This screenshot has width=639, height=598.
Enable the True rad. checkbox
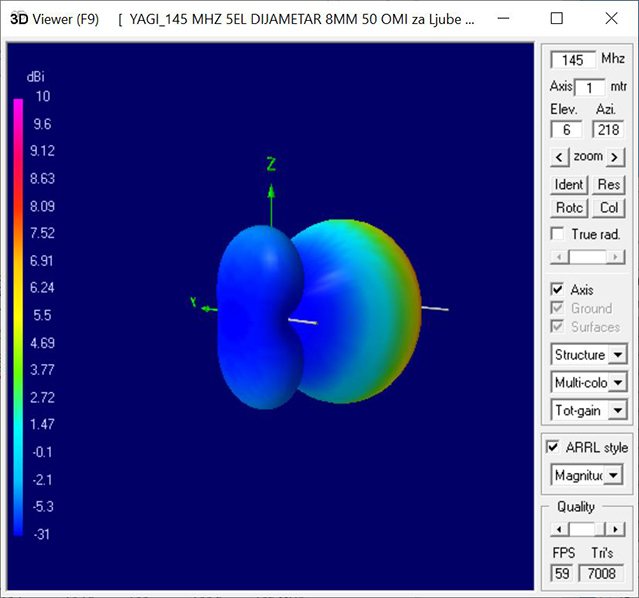click(x=558, y=233)
